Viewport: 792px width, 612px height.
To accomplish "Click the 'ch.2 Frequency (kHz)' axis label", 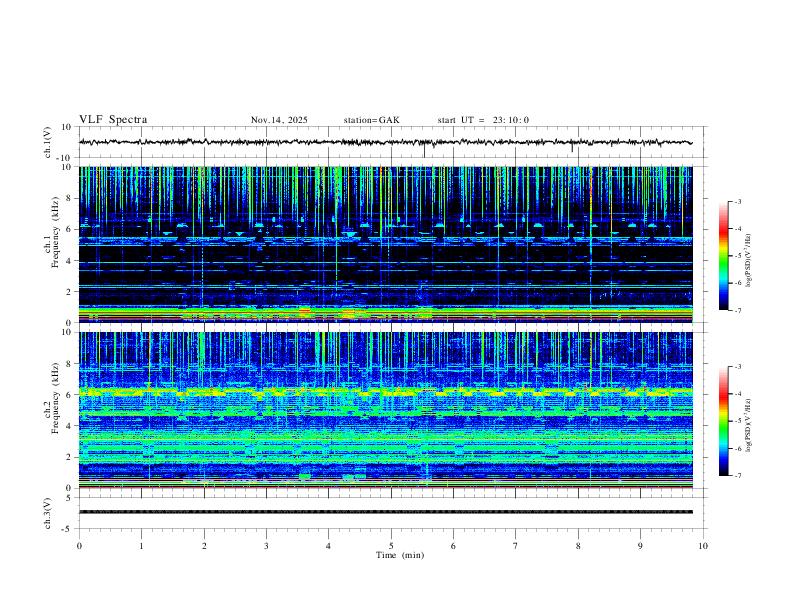I will pyautogui.click(x=51, y=398).
